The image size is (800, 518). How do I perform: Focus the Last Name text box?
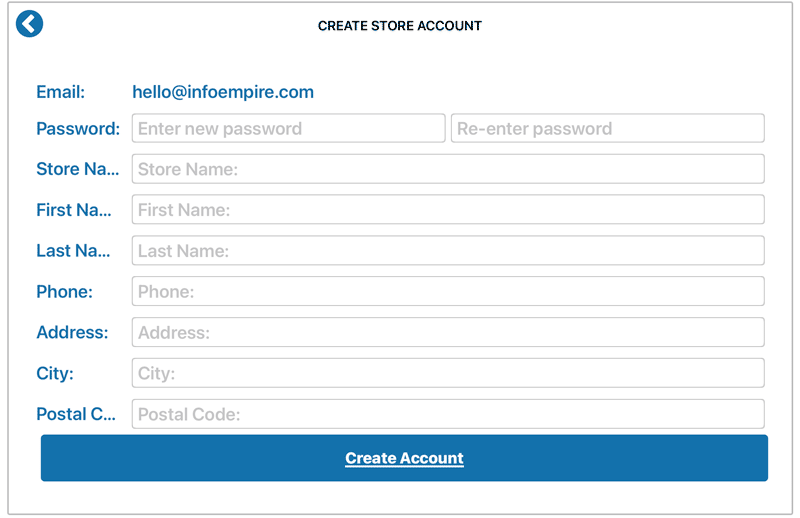click(x=448, y=251)
